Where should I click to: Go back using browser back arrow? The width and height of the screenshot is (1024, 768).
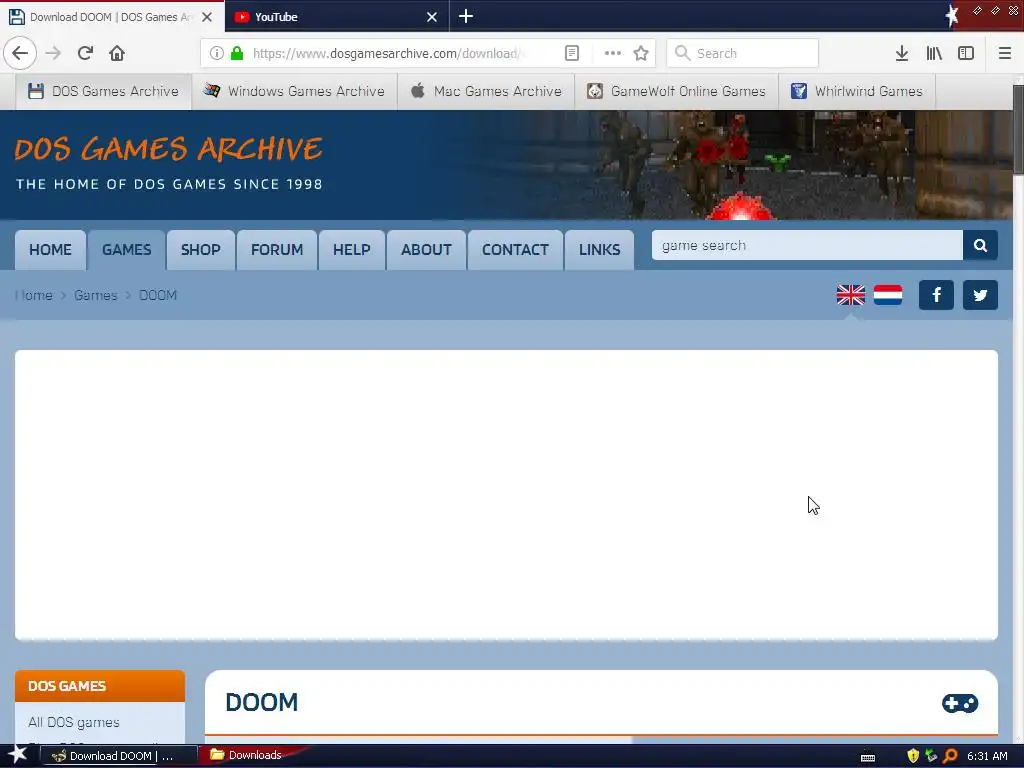coord(20,53)
